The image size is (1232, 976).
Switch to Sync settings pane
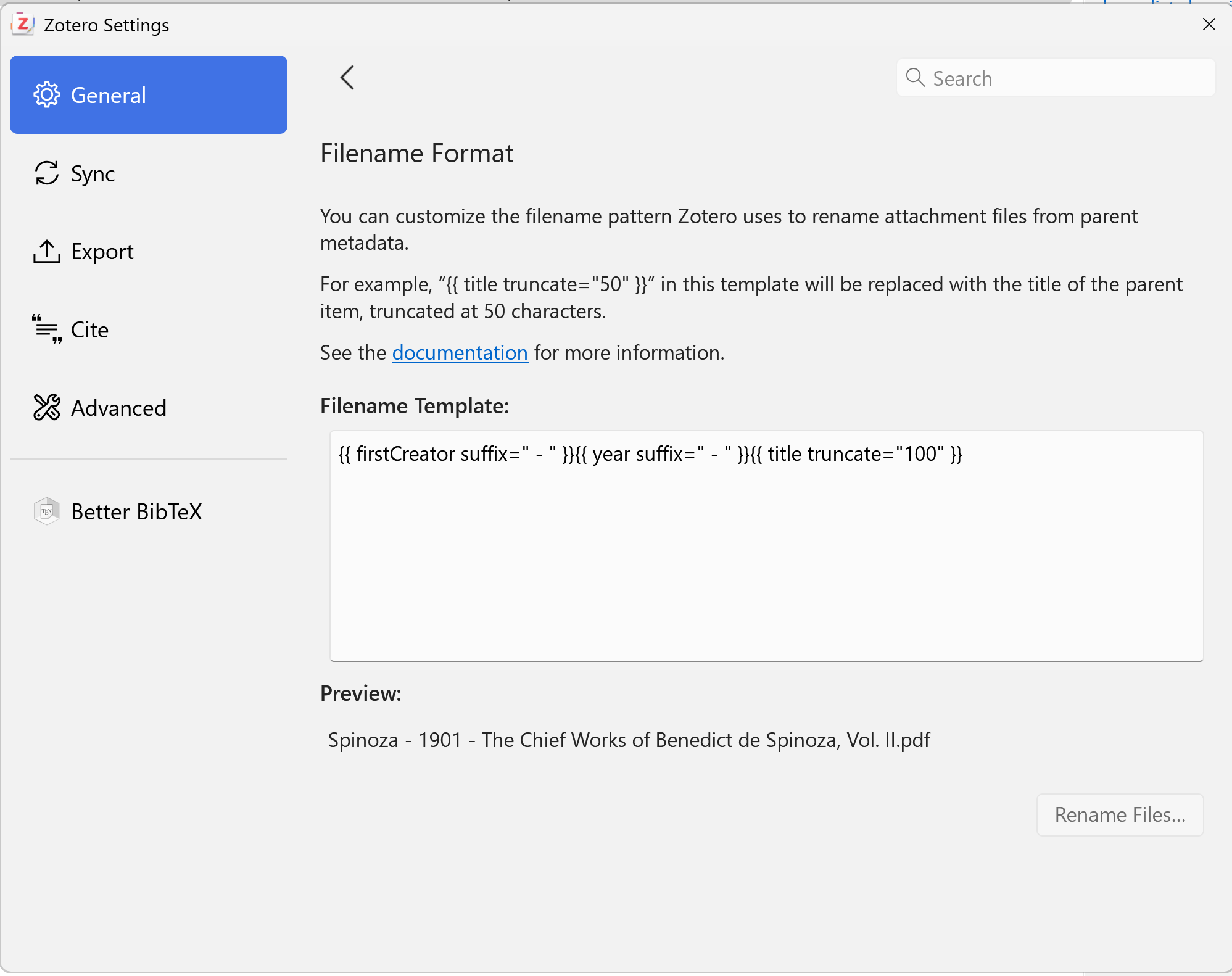(x=93, y=173)
